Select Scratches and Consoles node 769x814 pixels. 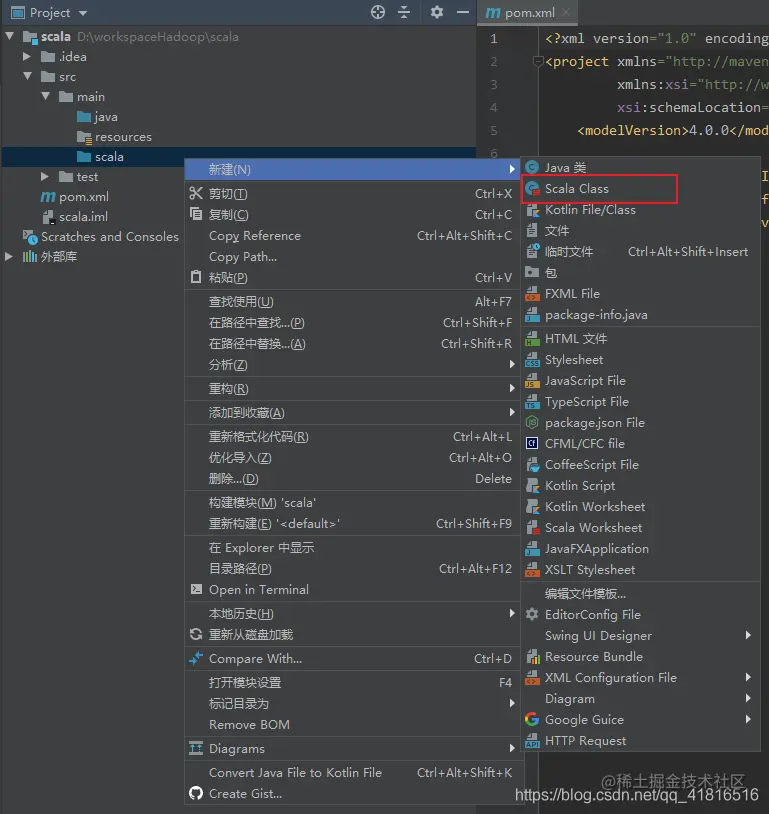(x=101, y=237)
